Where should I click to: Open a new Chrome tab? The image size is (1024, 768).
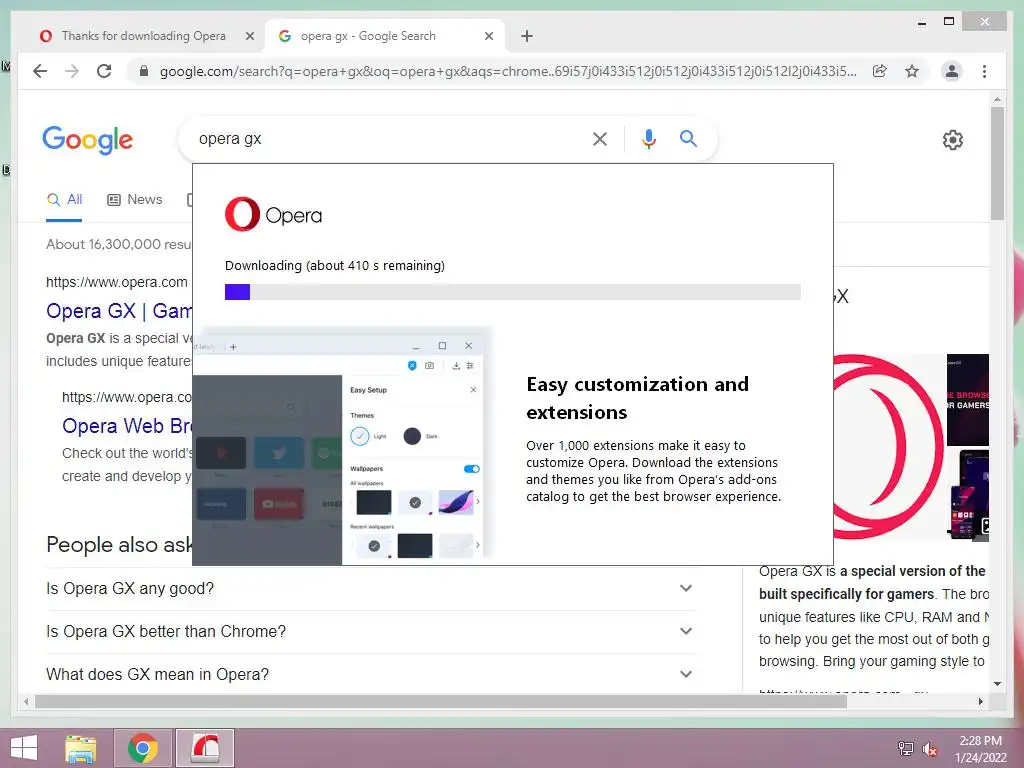pyautogui.click(x=527, y=36)
